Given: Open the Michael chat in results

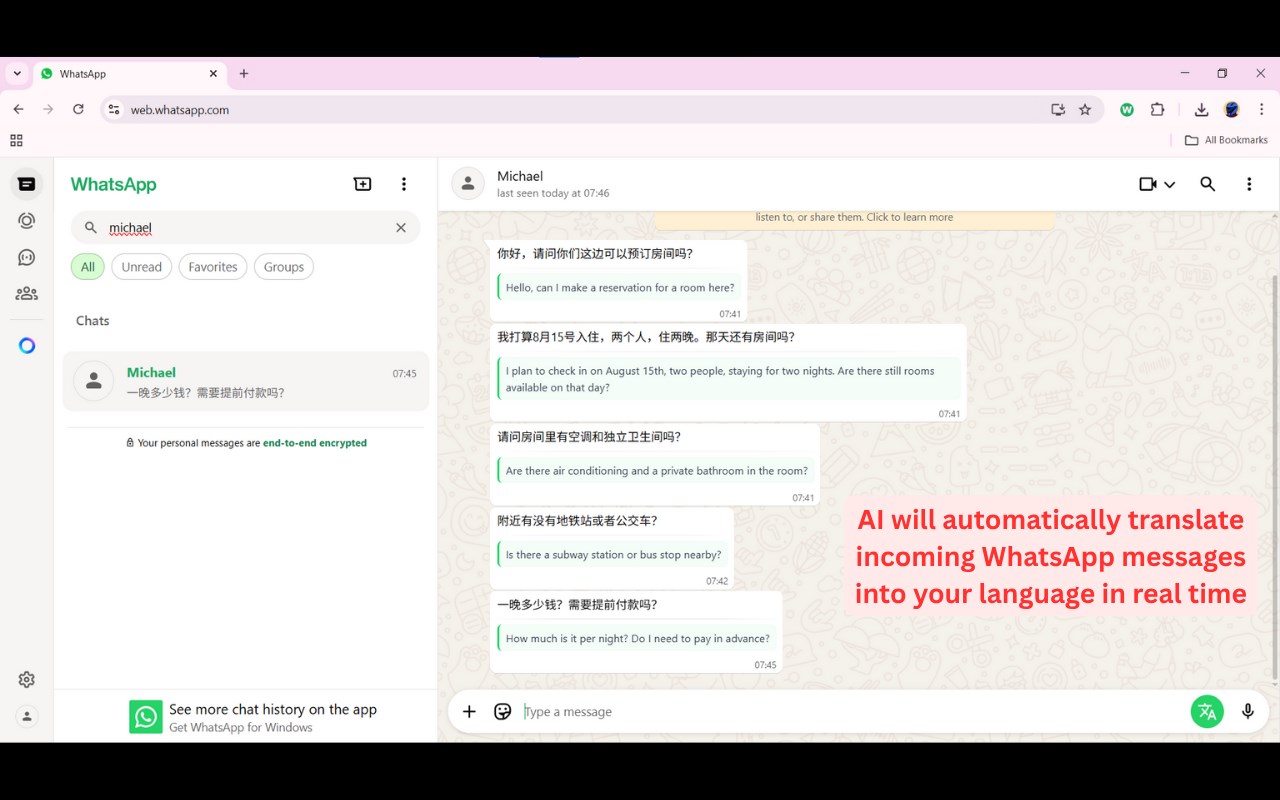Looking at the screenshot, I should pyautogui.click(x=246, y=381).
